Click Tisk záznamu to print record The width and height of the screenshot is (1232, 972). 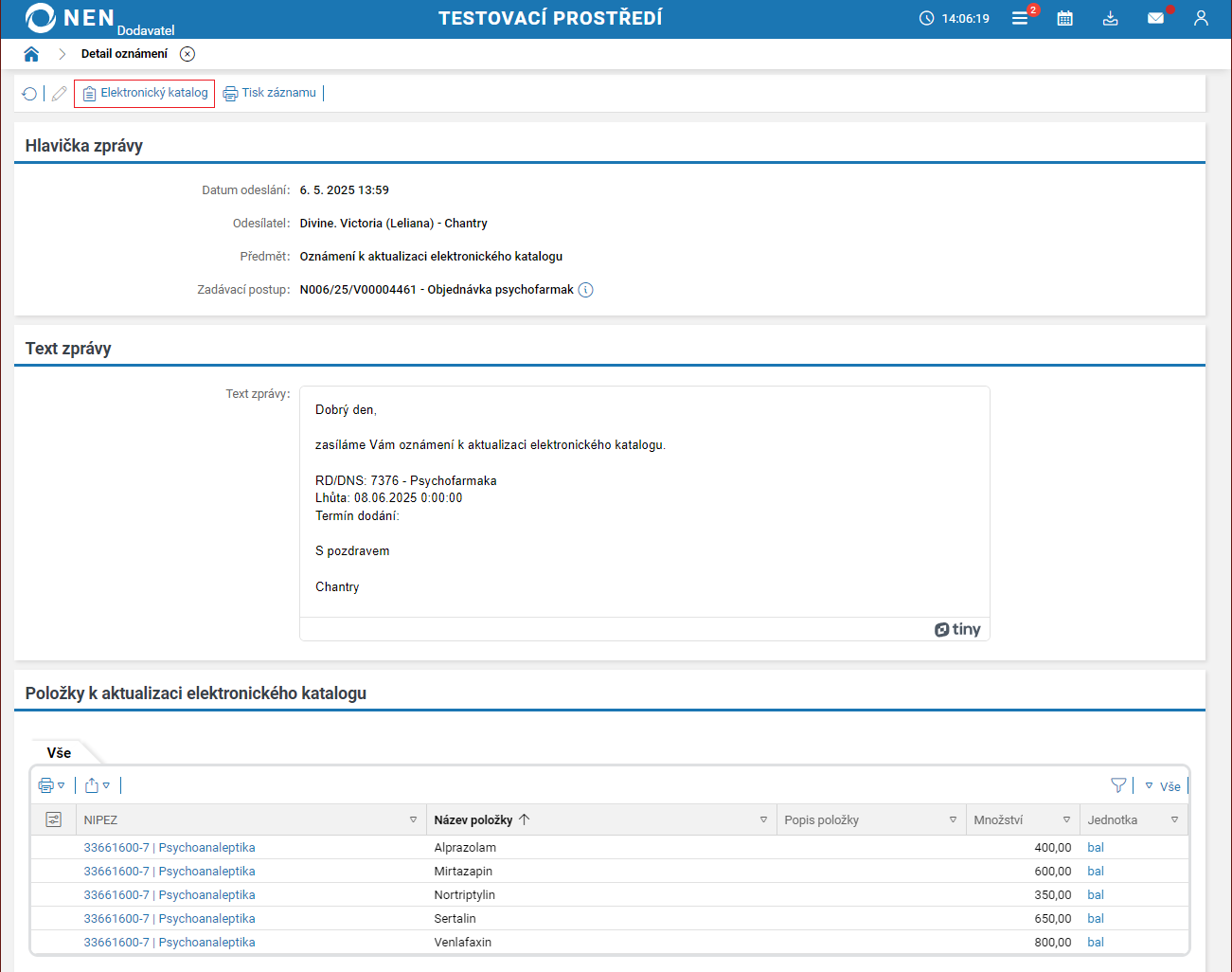[270, 93]
